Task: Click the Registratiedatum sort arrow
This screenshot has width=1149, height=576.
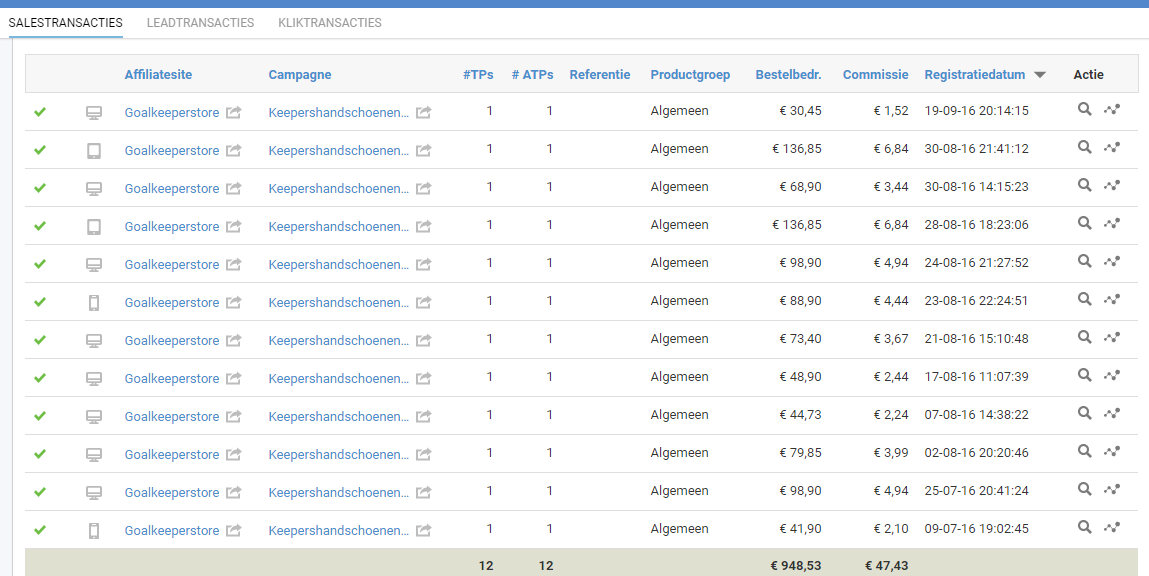Action: 1040,75
